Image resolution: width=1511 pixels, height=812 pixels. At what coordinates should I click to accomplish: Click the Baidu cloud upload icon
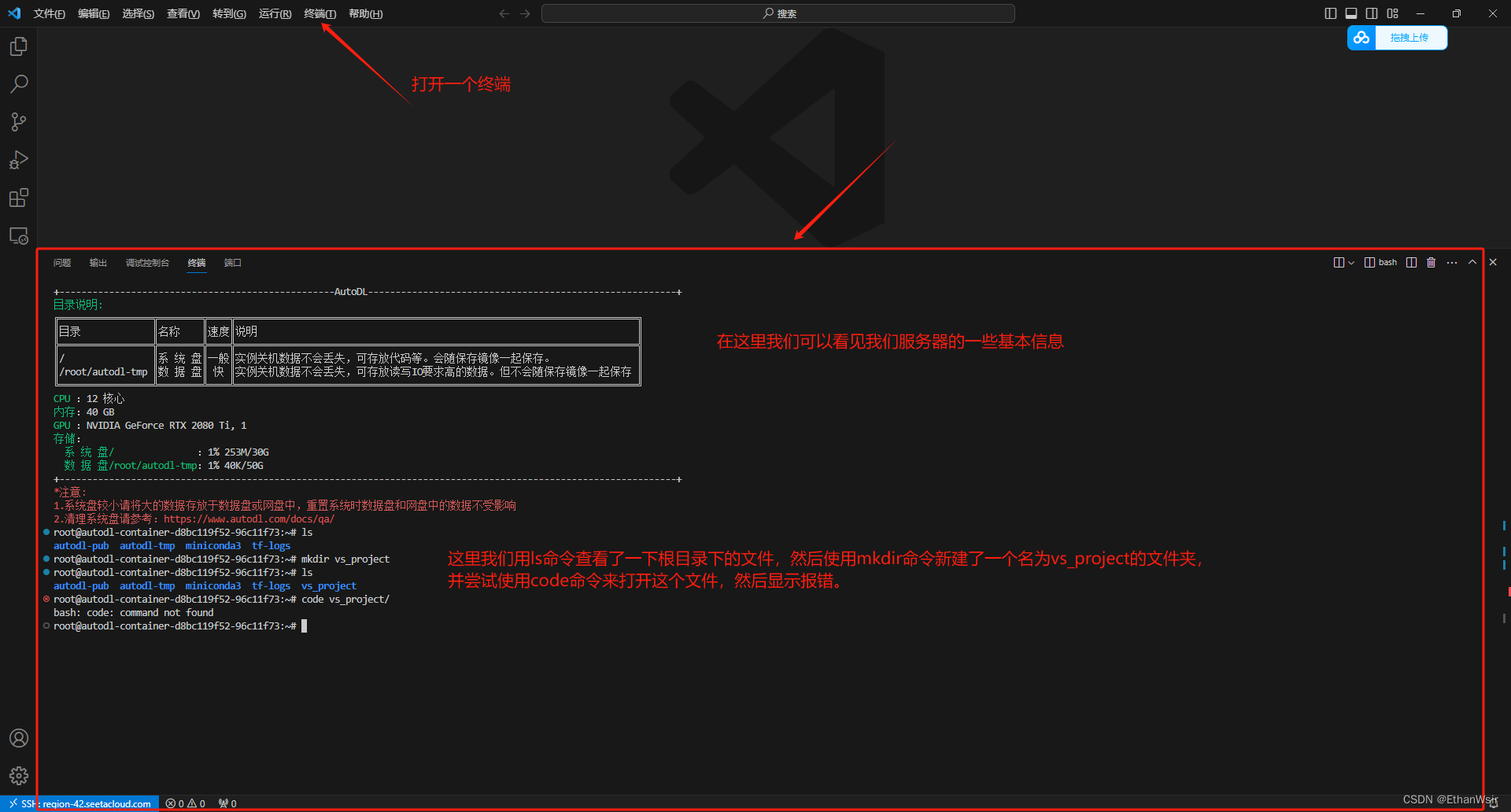point(1361,38)
